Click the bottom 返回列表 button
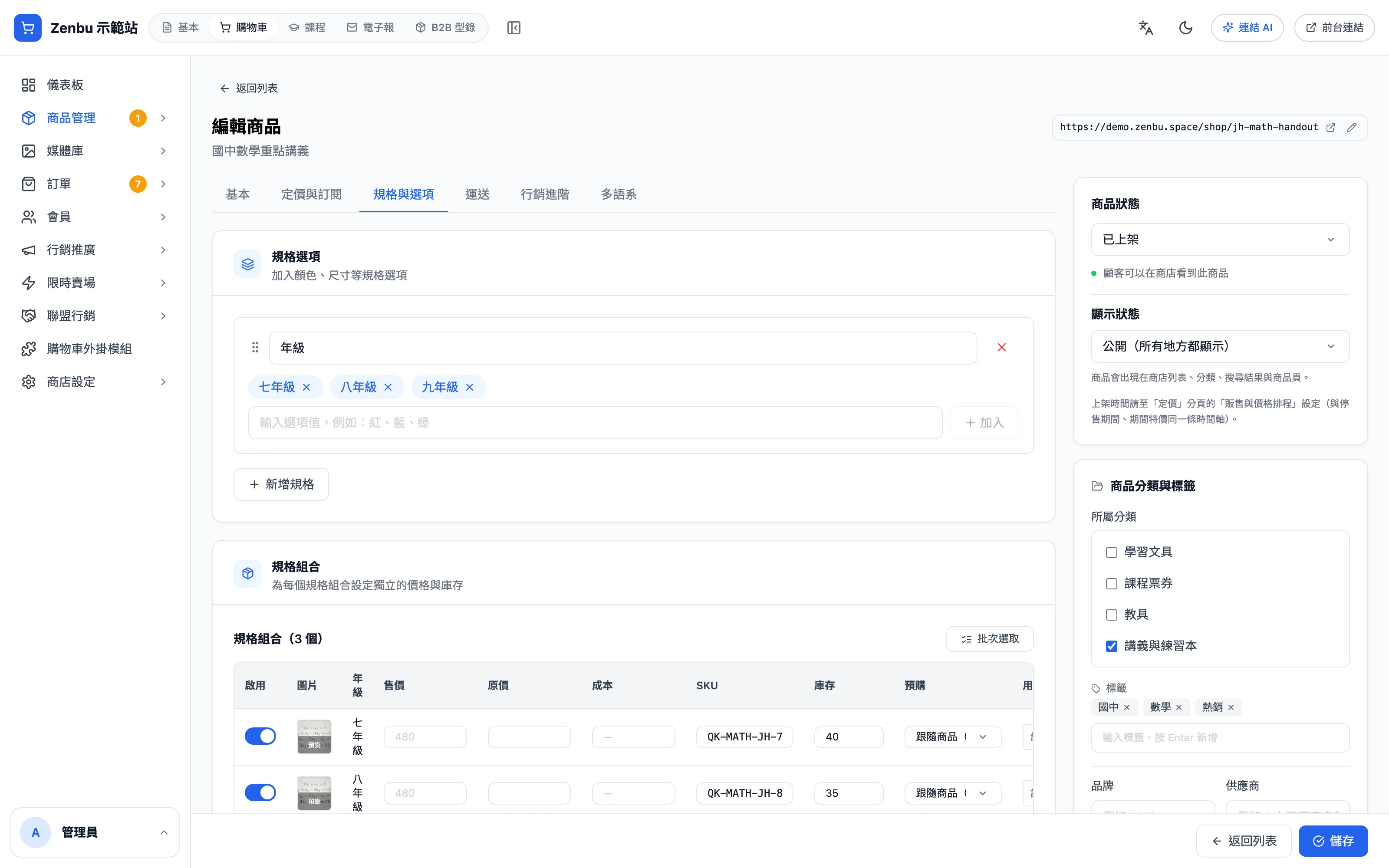The image size is (1389, 868). pyautogui.click(x=1244, y=841)
